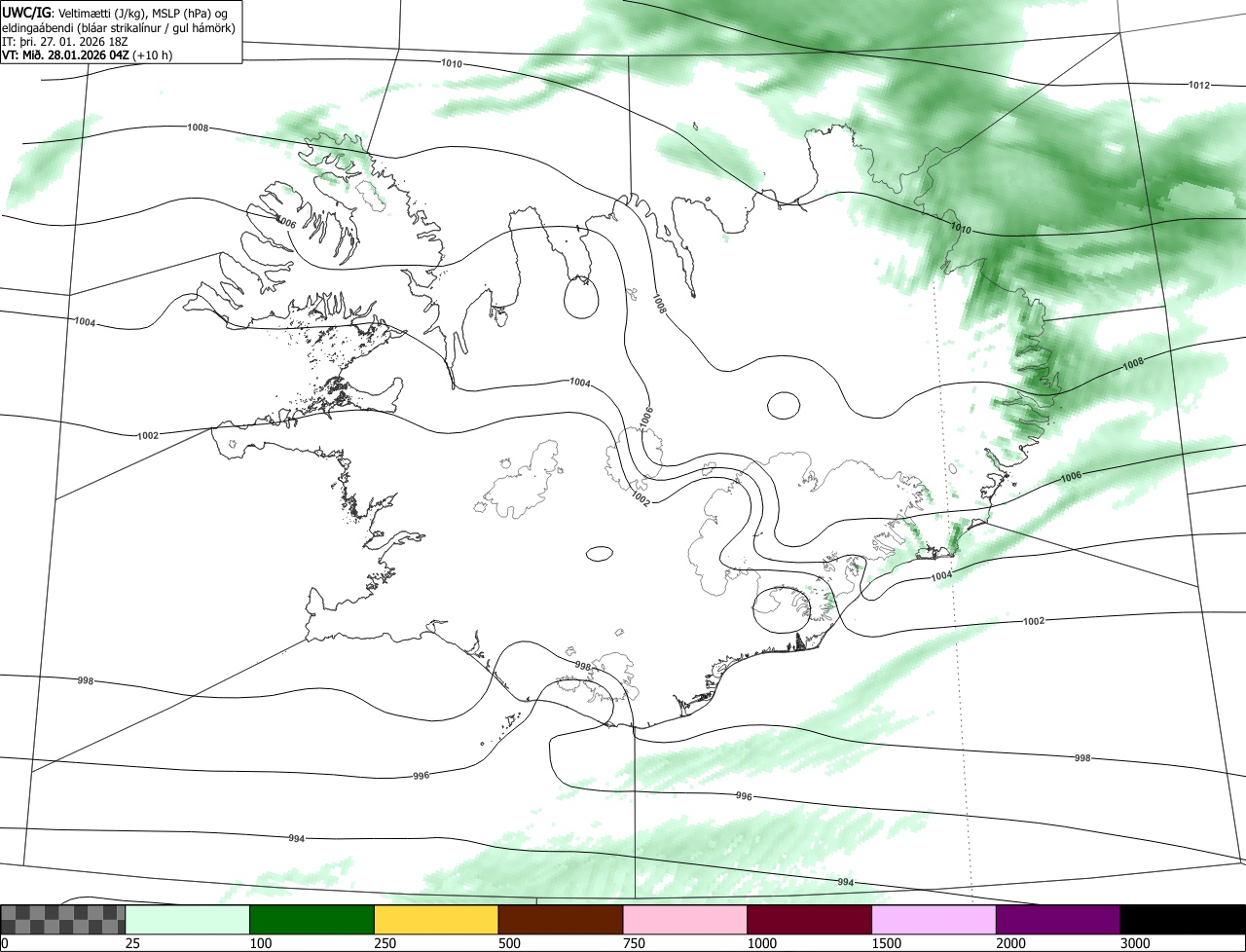This screenshot has height=952, width=1246.
Task: Pick the maroon 1000–1500 legend swatch
Action: tap(810, 920)
